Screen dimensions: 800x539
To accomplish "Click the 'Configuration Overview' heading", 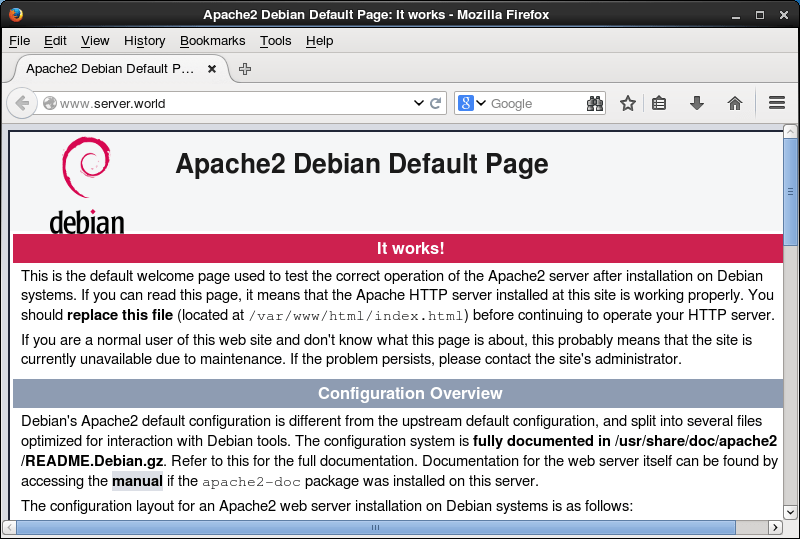I will tap(410, 394).
